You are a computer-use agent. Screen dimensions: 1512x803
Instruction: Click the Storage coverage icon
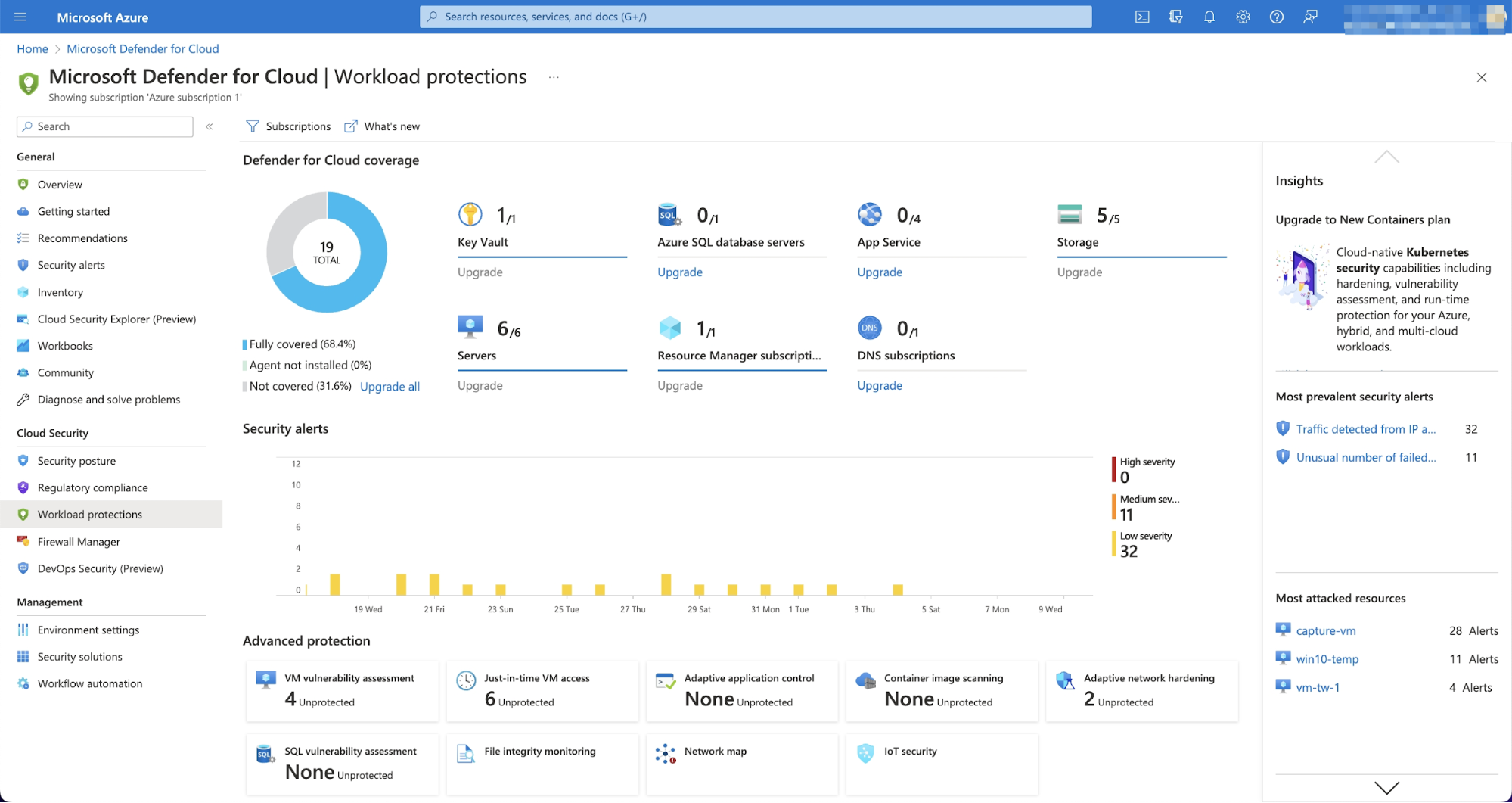click(x=1070, y=215)
